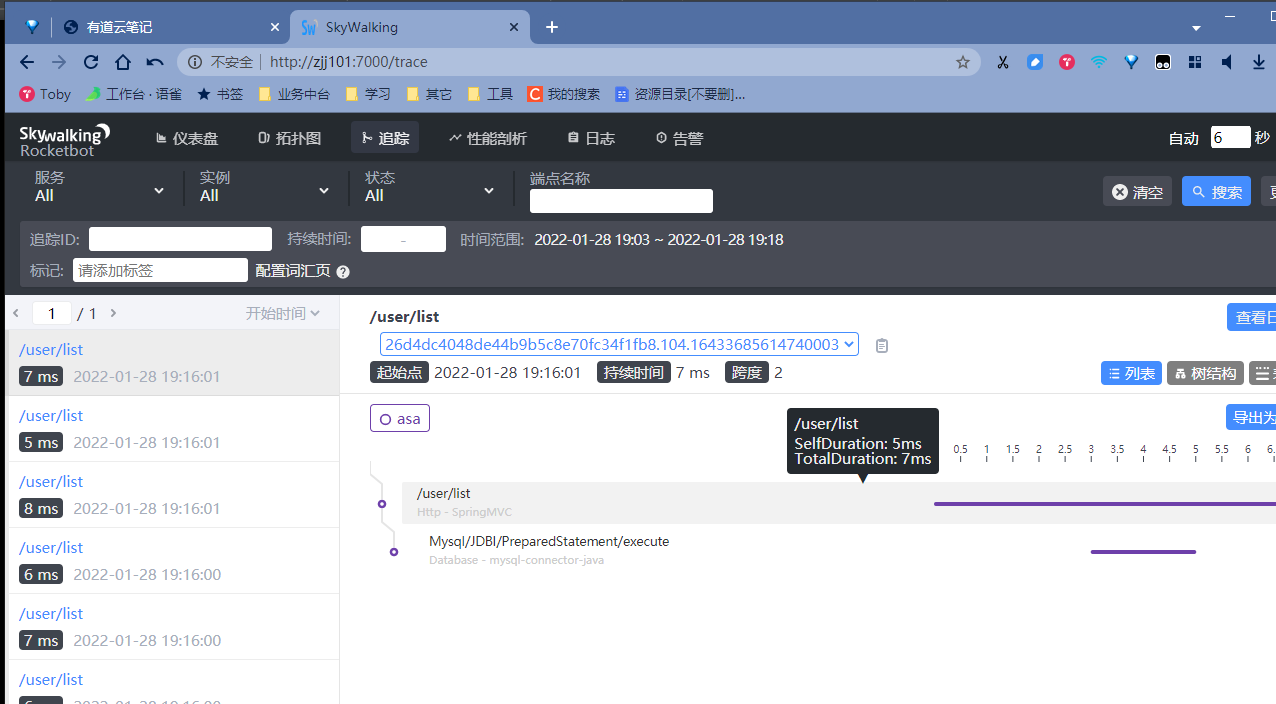Open the 开始时间 sort dropdown

click(x=283, y=313)
